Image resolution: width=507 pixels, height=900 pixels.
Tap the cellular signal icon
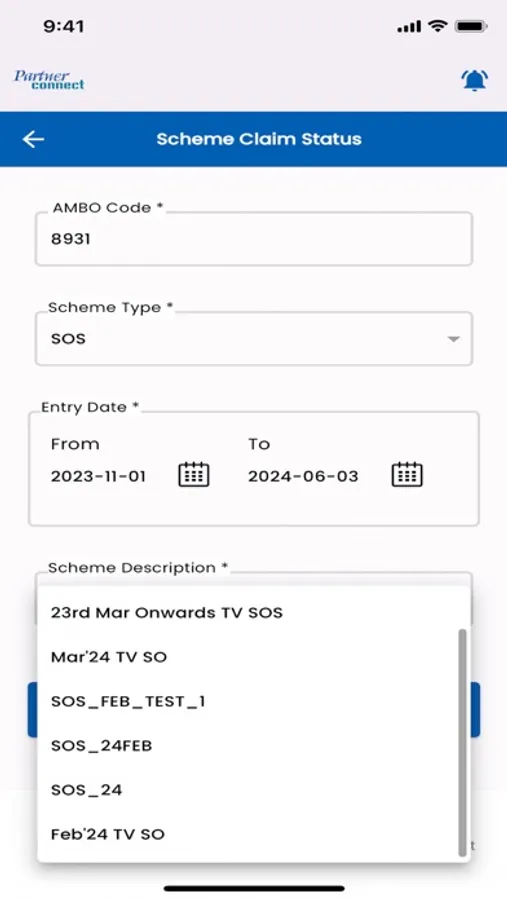point(409,27)
